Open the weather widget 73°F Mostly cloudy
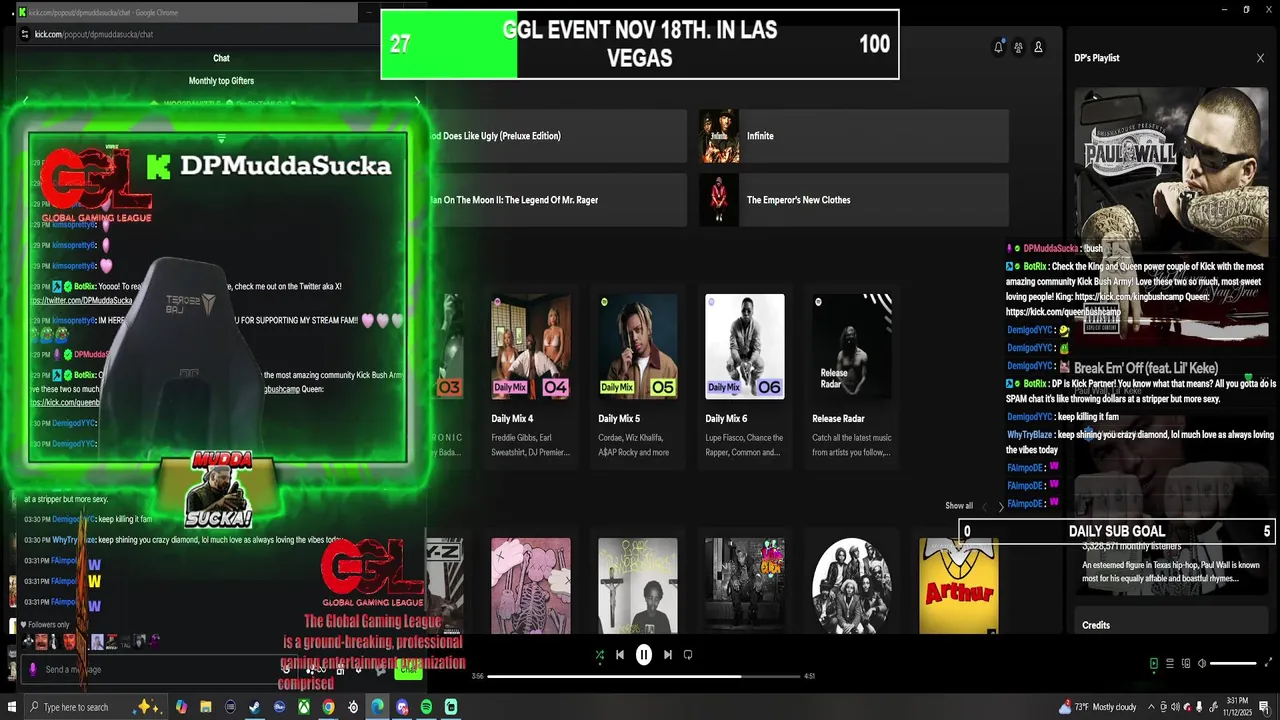1280x720 pixels. click(x=1097, y=707)
